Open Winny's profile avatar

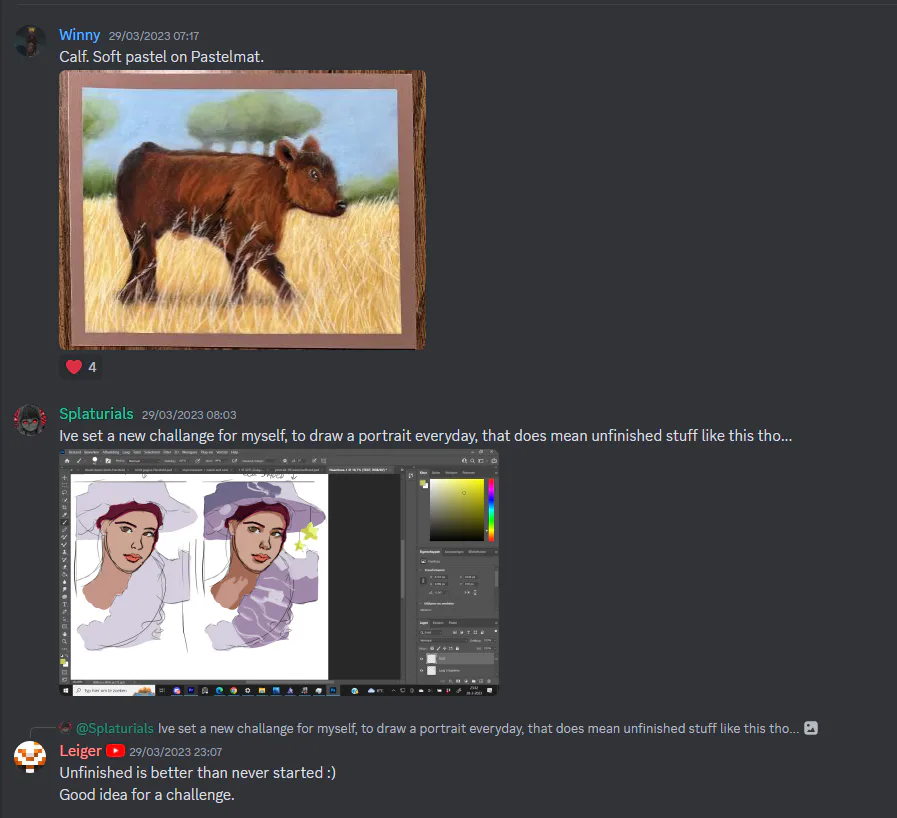tap(30, 41)
